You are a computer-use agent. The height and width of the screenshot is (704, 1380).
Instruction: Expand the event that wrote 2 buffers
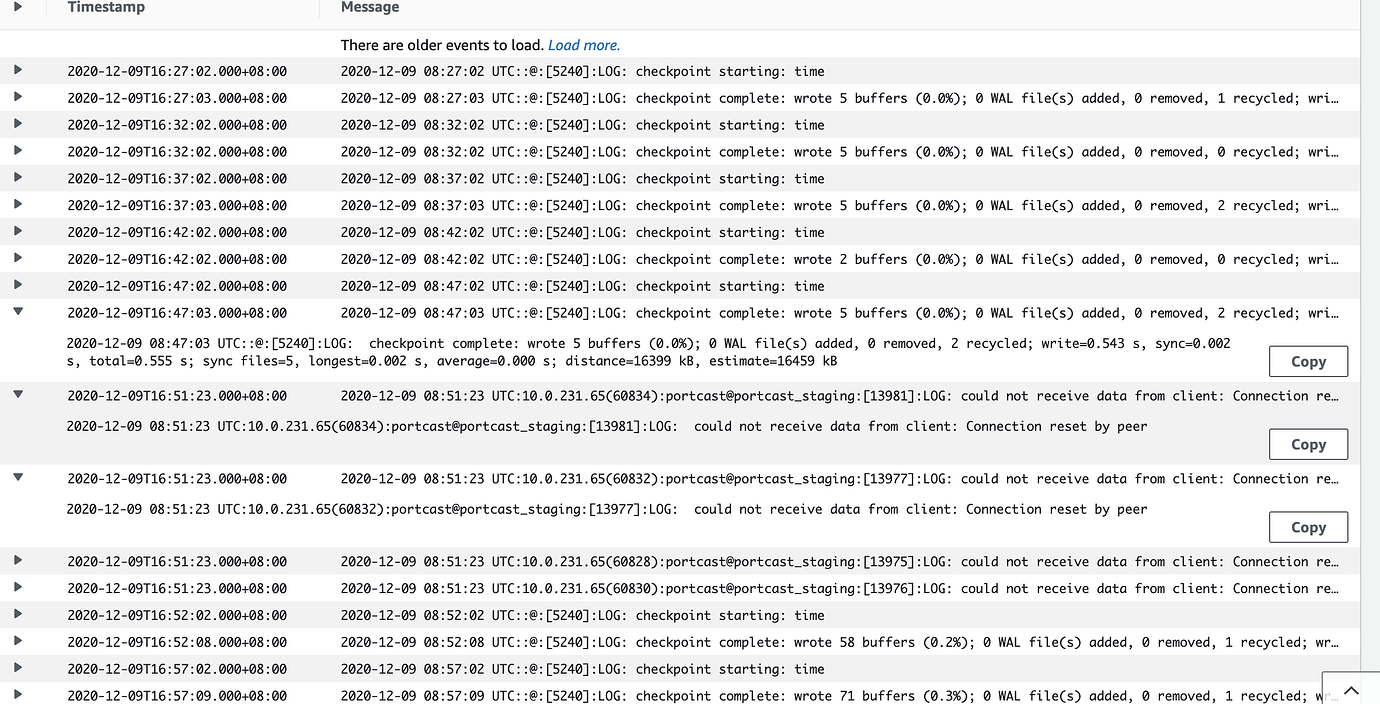point(18,258)
